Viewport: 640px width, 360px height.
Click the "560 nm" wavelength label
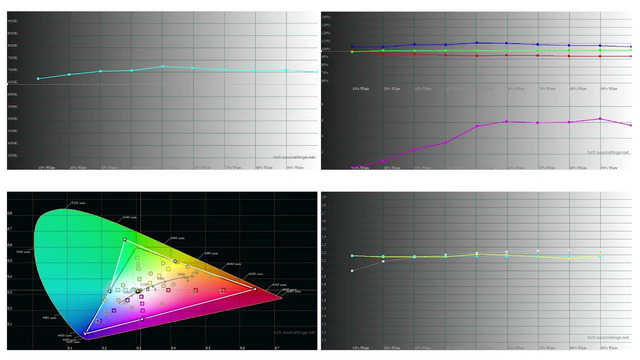(178, 238)
